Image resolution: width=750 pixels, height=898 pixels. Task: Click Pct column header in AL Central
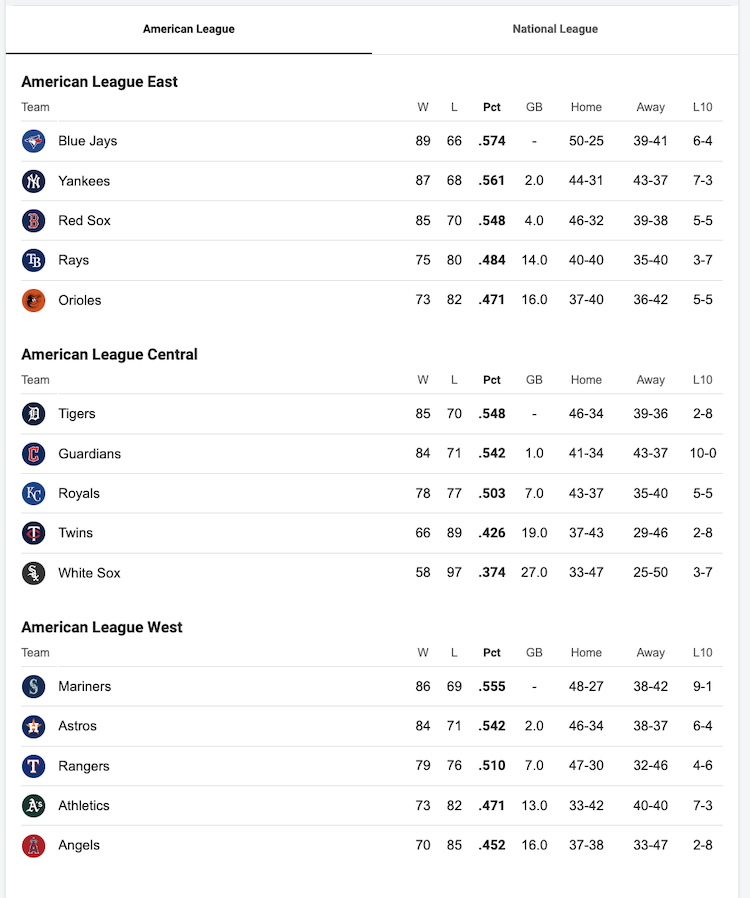(x=492, y=380)
